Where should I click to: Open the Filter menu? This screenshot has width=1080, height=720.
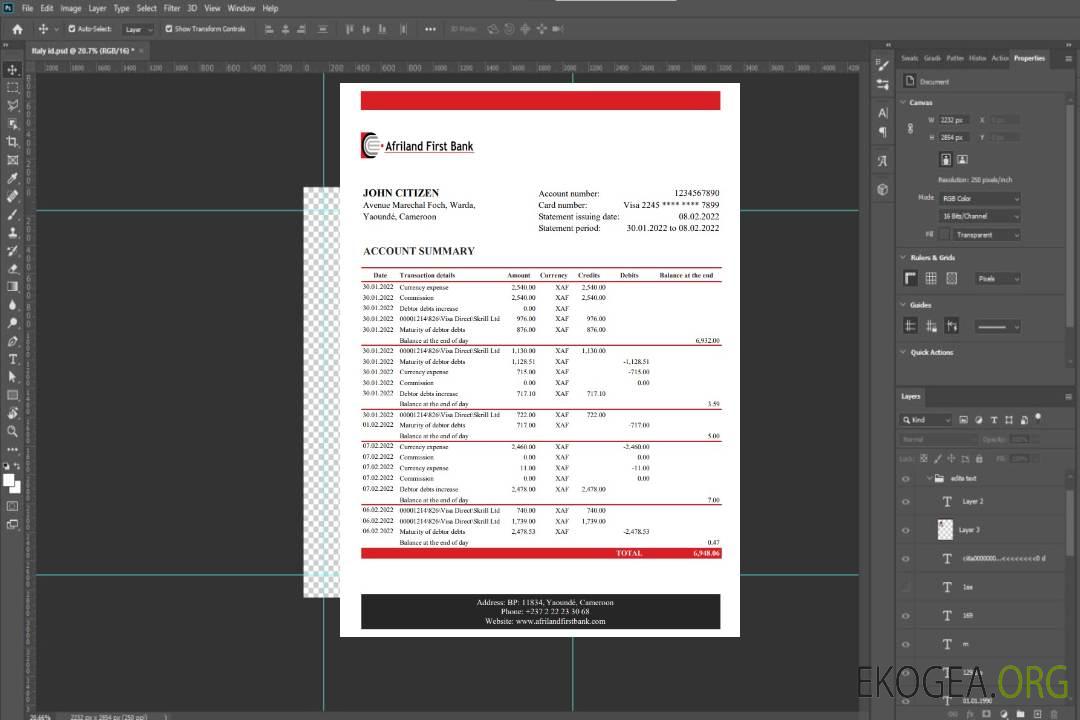coord(172,8)
